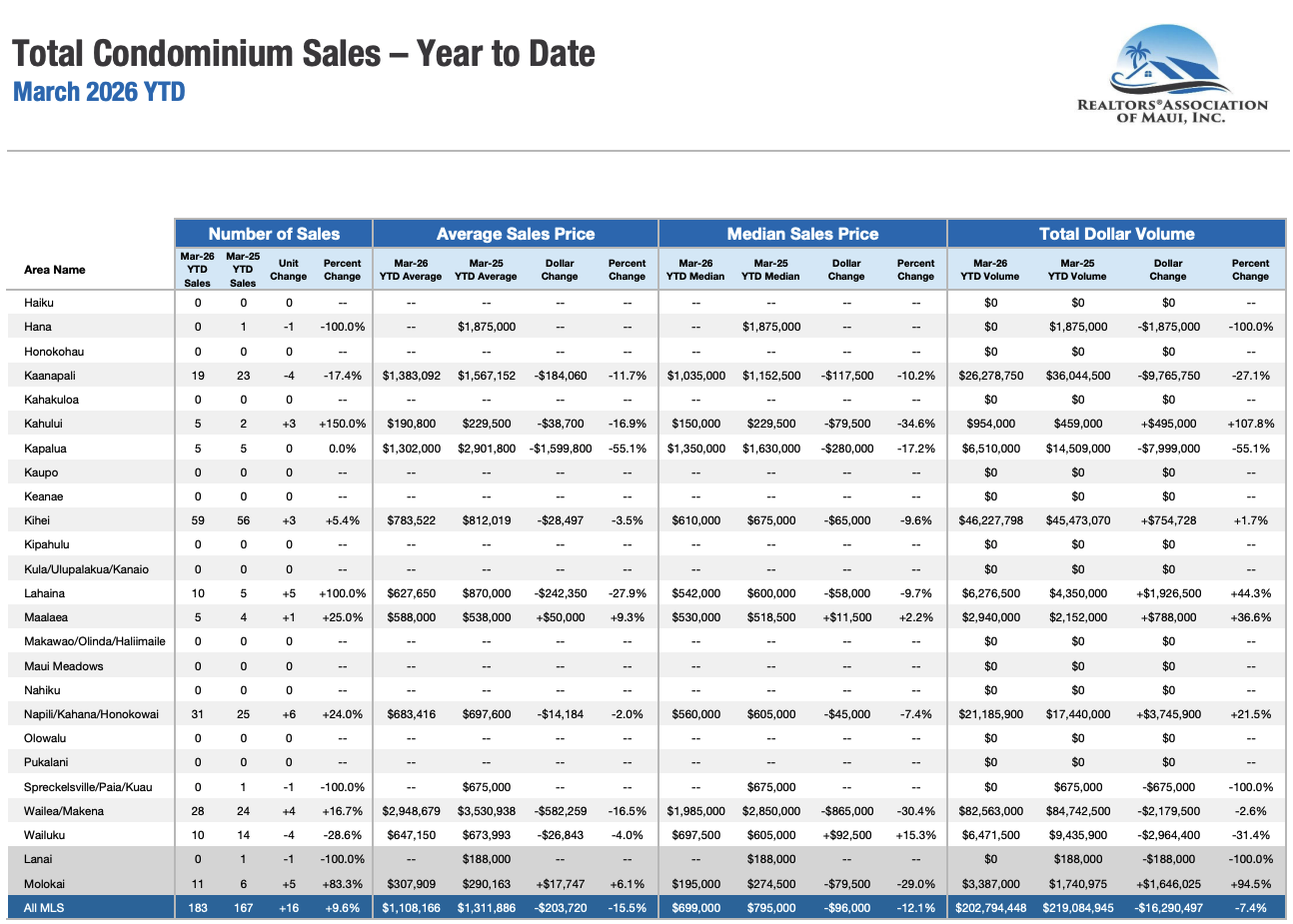The image size is (1293, 924).
Task: Select Napili/Kahana/Honokowai volume $21,185,900
Action: (x=990, y=714)
